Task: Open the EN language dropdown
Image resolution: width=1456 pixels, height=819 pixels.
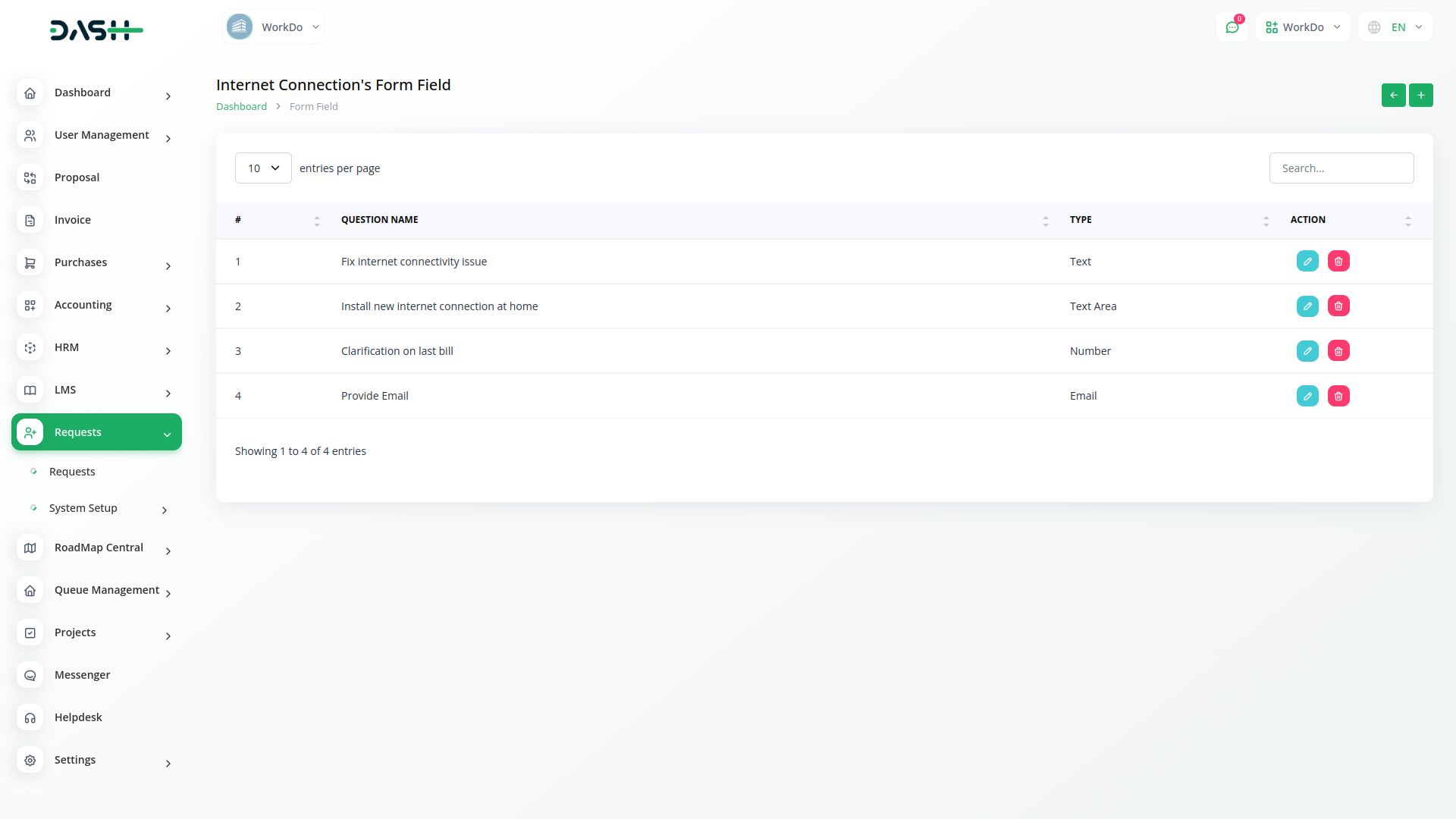Action: pos(1396,27)
